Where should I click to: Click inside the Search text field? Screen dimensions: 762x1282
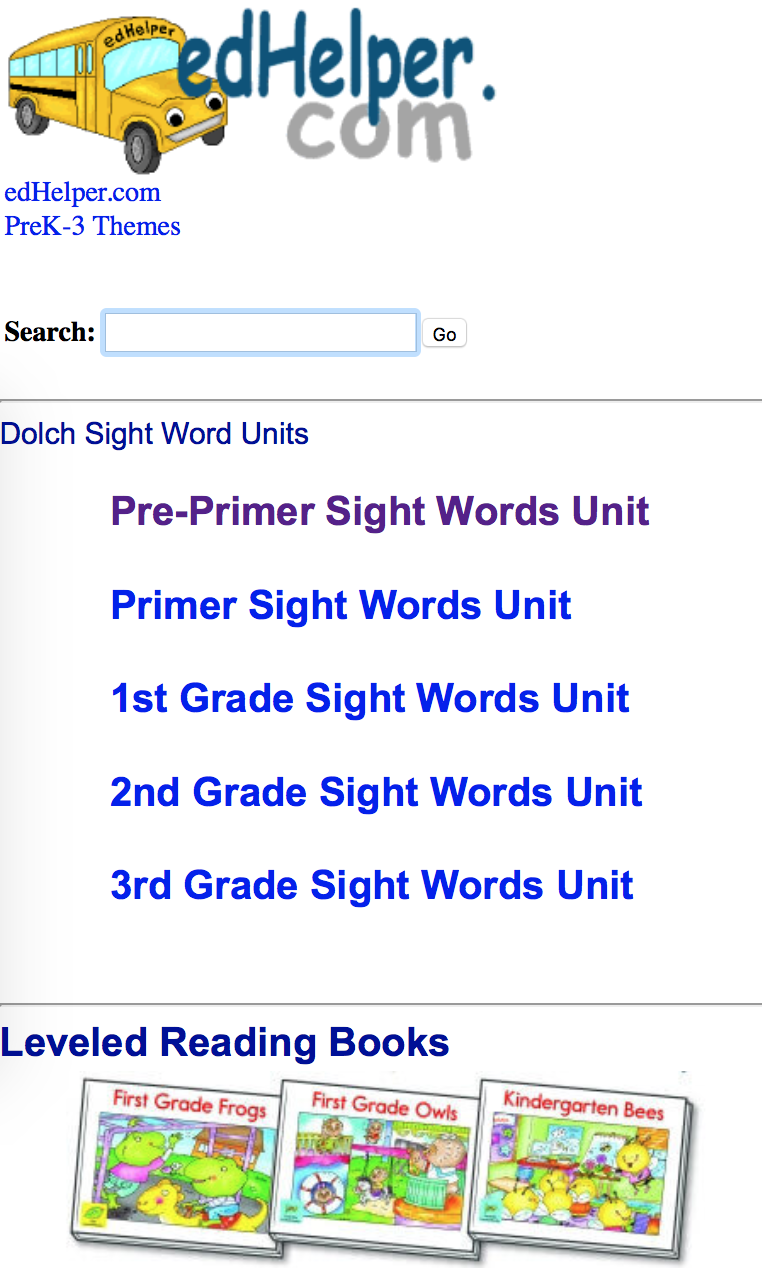[260, 331]
